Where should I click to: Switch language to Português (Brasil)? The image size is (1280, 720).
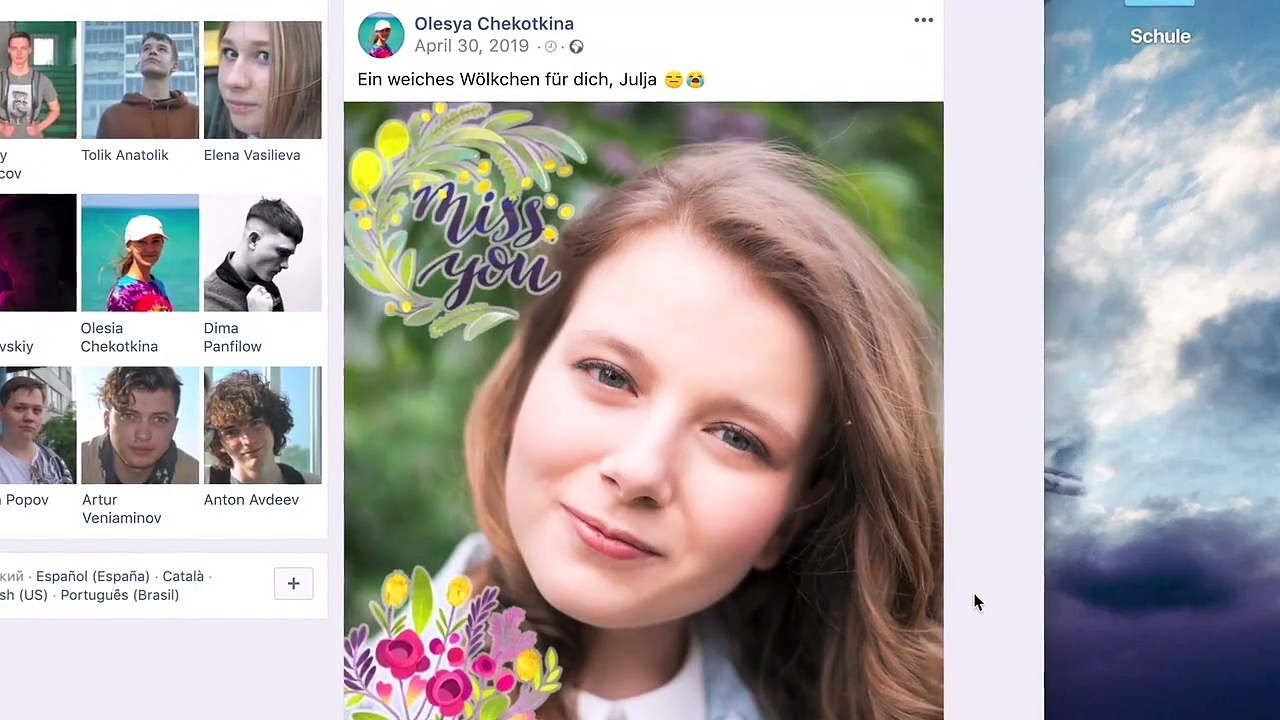[119, 595]
